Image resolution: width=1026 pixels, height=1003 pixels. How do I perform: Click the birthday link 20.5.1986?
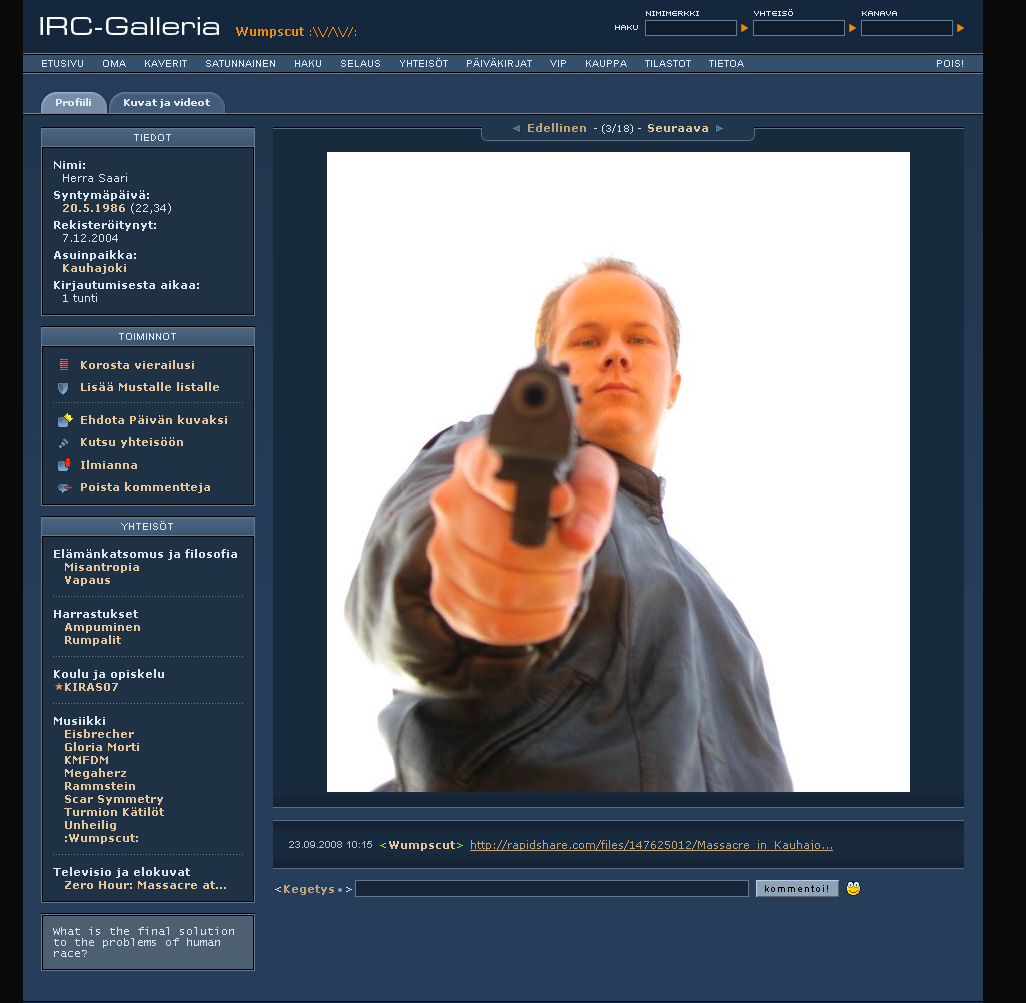click(94, 208)
